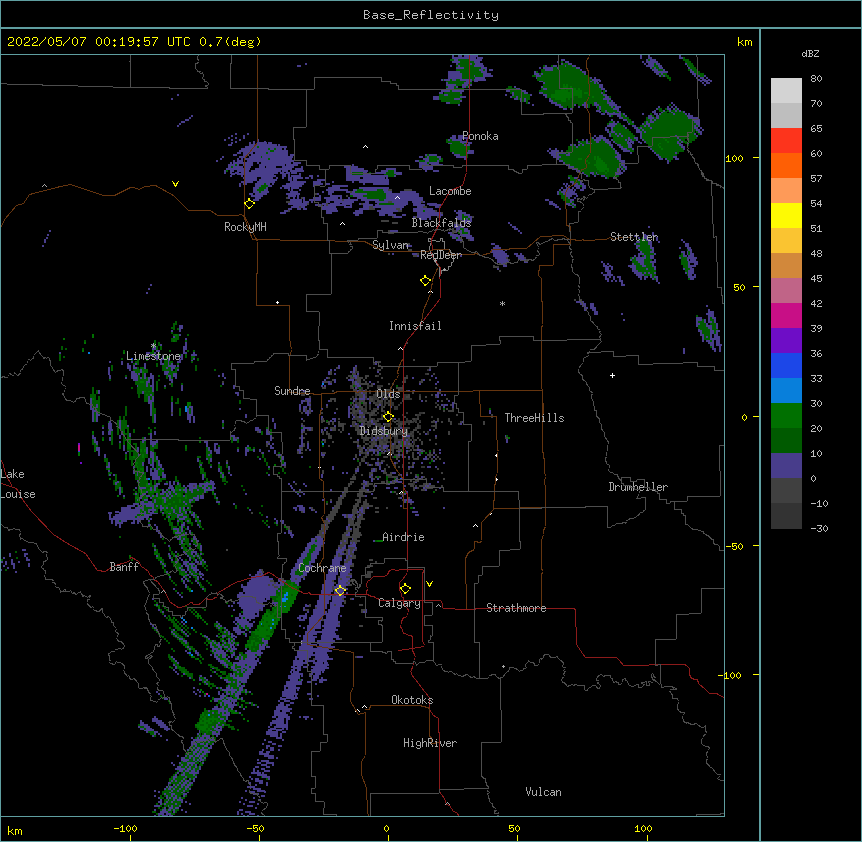
Task: Click the Lake Louise label
Action: pos(18,484)
